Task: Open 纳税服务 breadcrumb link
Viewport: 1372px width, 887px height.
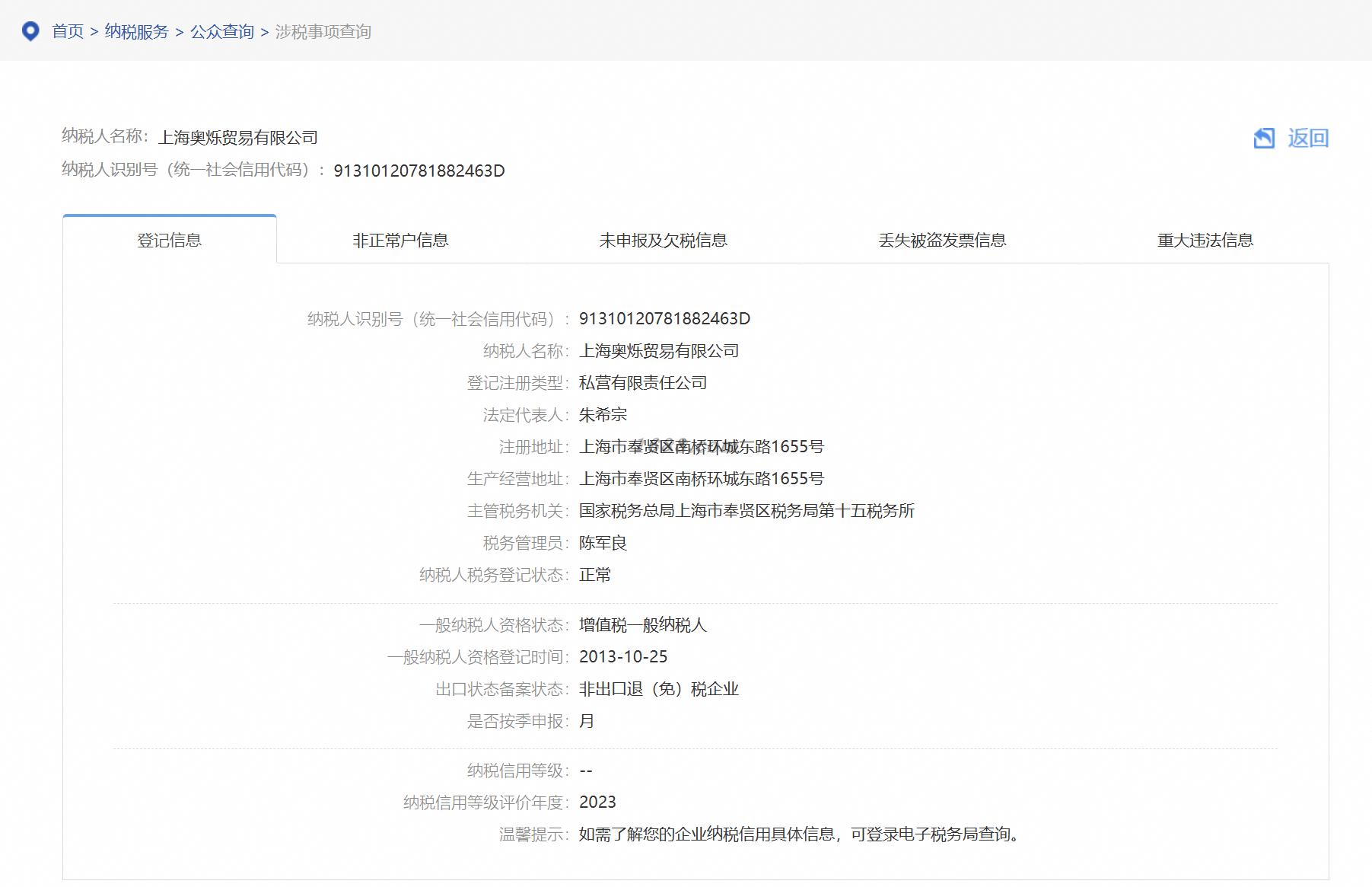Action: [137, 31]
